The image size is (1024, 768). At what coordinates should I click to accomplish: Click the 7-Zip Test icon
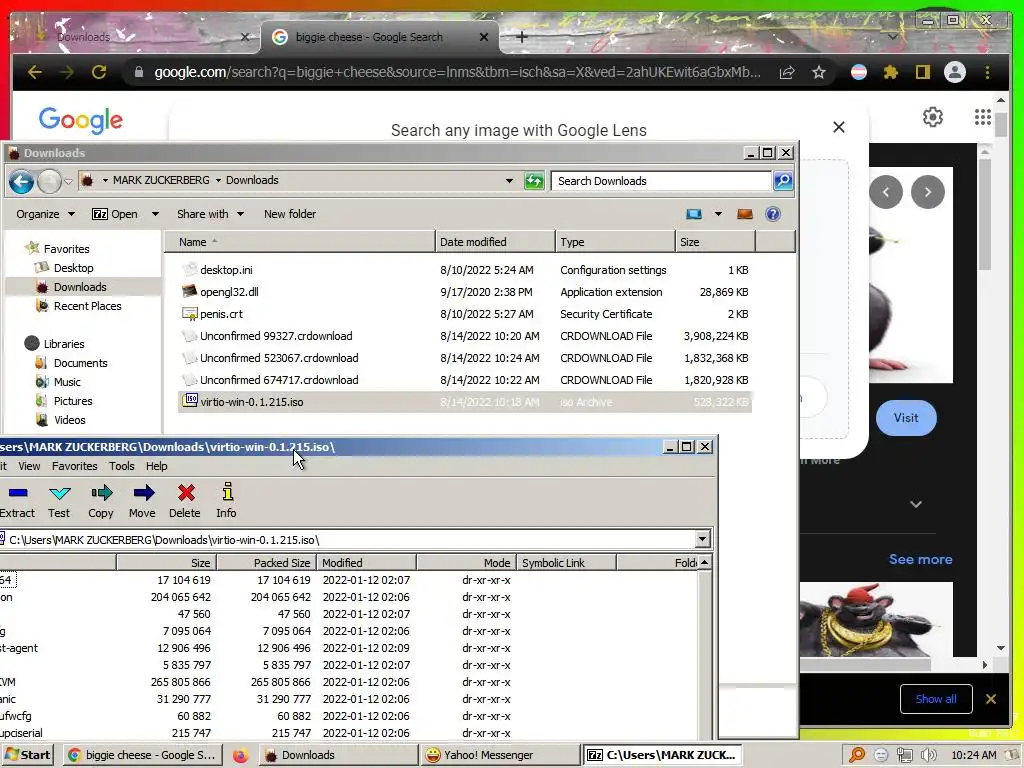59,493
